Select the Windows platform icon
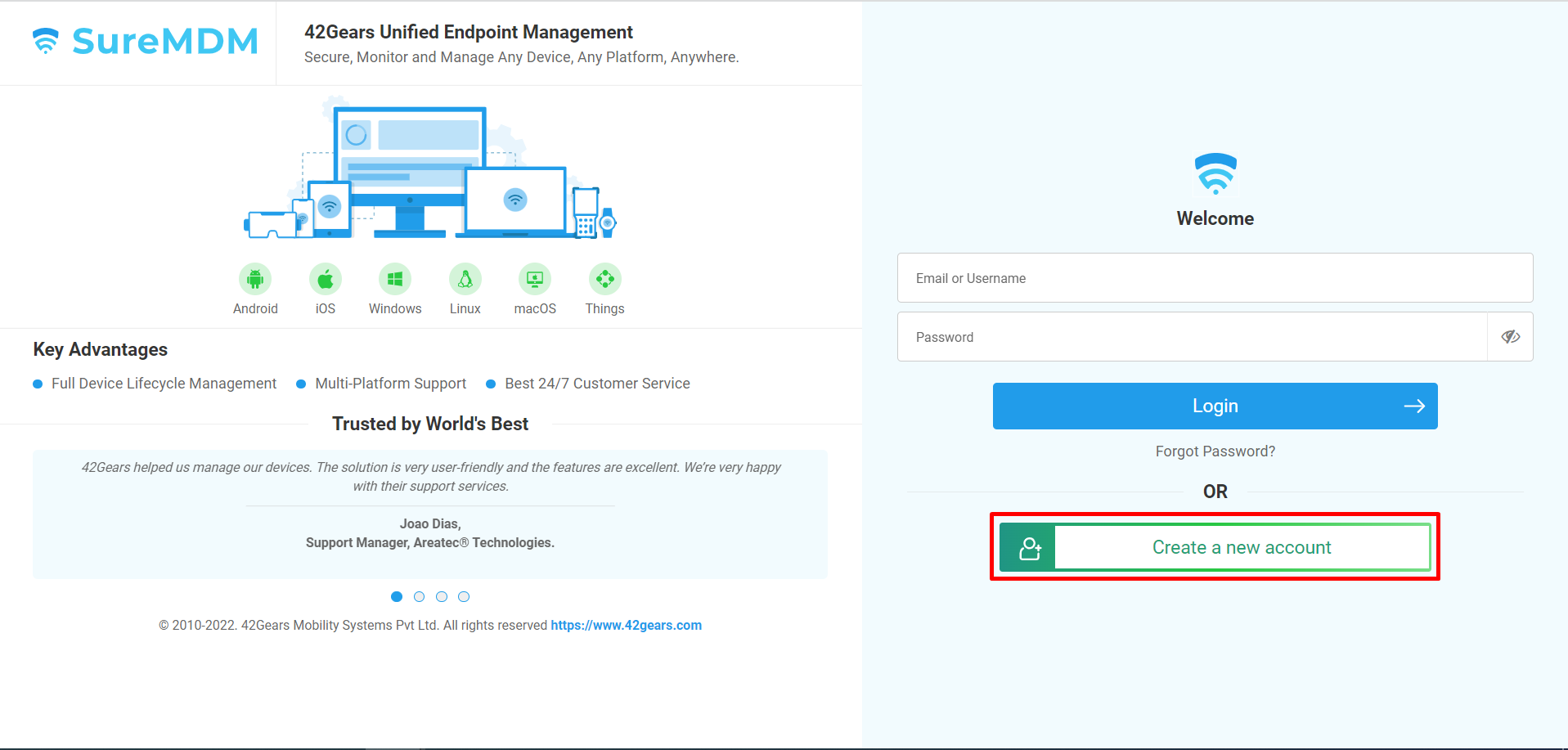1568x750 pixels. (394, 278)
